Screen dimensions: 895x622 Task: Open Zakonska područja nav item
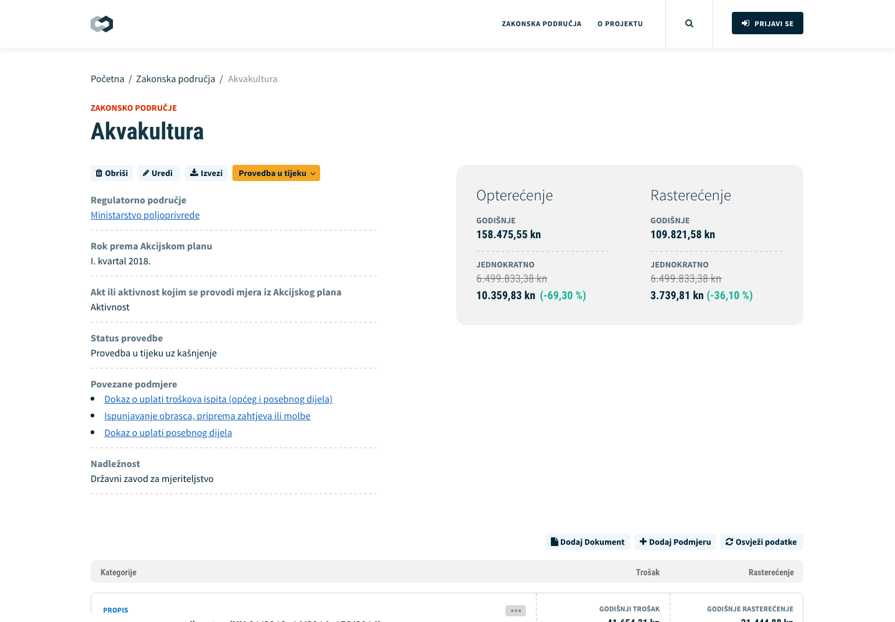pos(541,24)
